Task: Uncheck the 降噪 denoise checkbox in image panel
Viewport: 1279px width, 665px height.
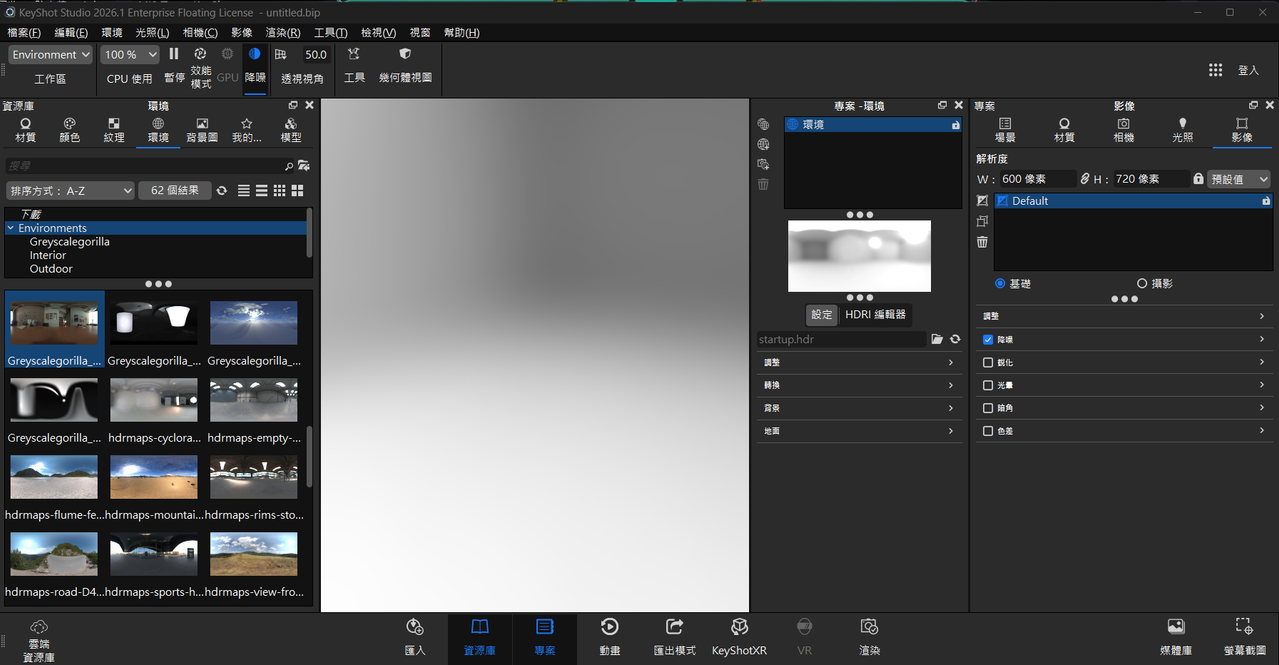Action: 988,340
